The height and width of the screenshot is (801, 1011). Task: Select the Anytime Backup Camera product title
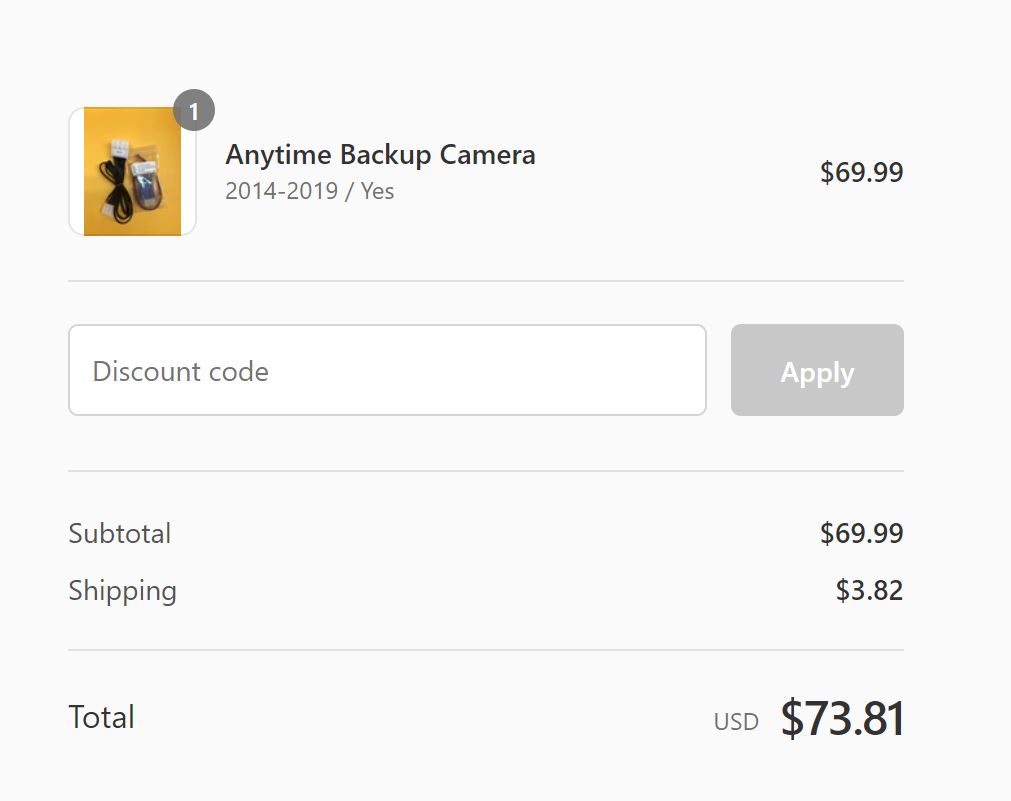[380, 155]
